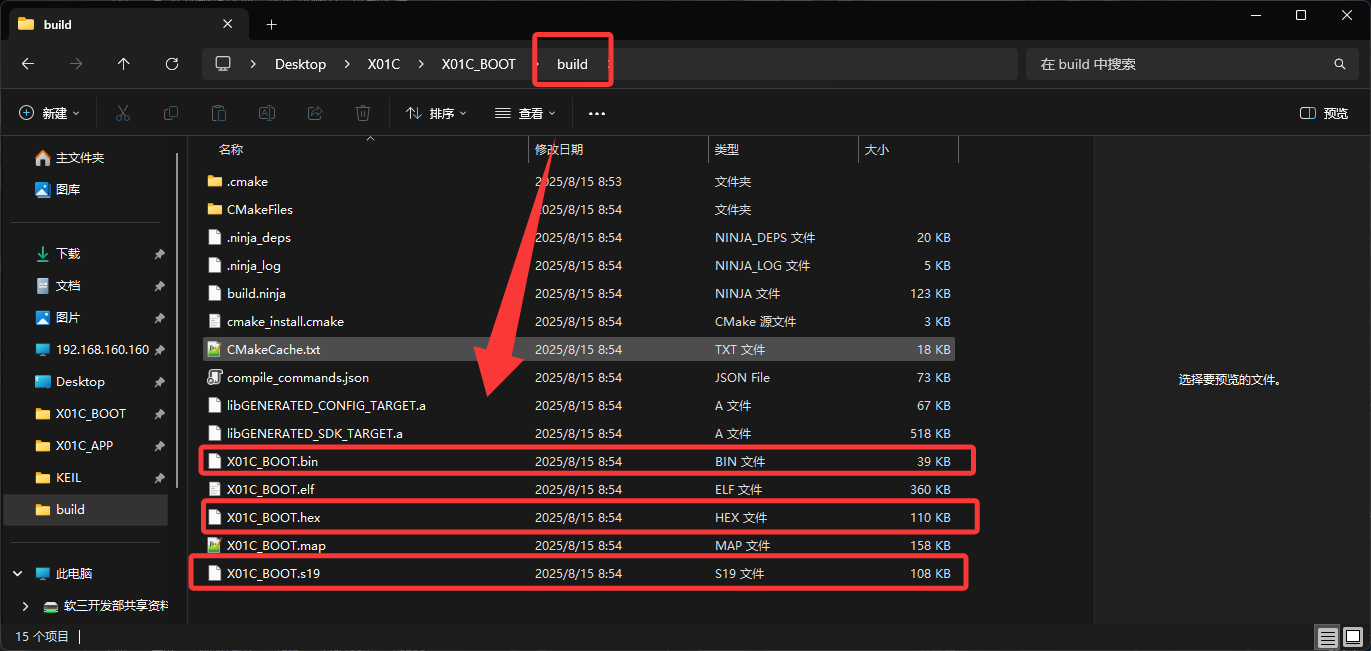Select the X01C_BOOT.hex file
Viewport: 1371px width, 651px height.
pyautogui.click(x=578, y=518)
